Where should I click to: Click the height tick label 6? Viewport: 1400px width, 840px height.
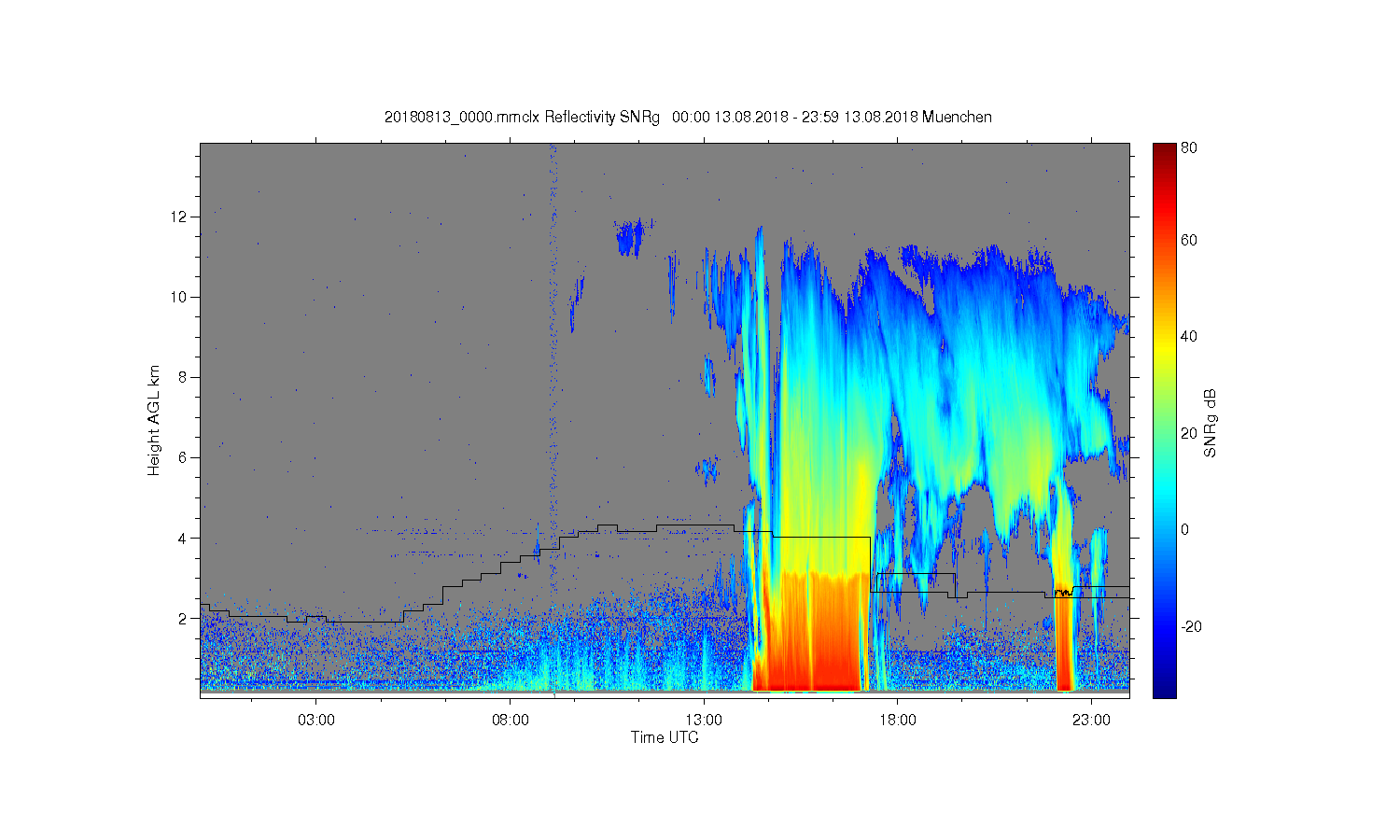[183, 457]
